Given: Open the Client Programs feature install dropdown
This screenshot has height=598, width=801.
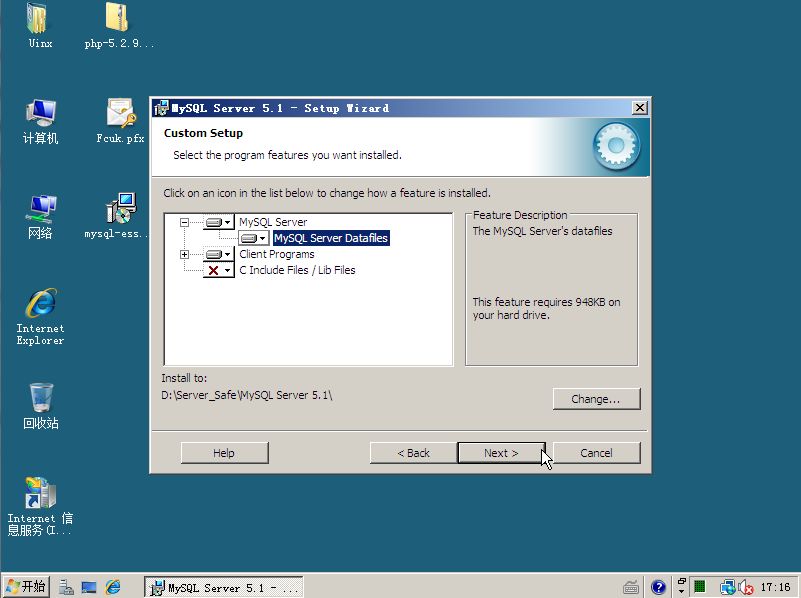Looking at the screenshot, I should [x=219, y=254].
